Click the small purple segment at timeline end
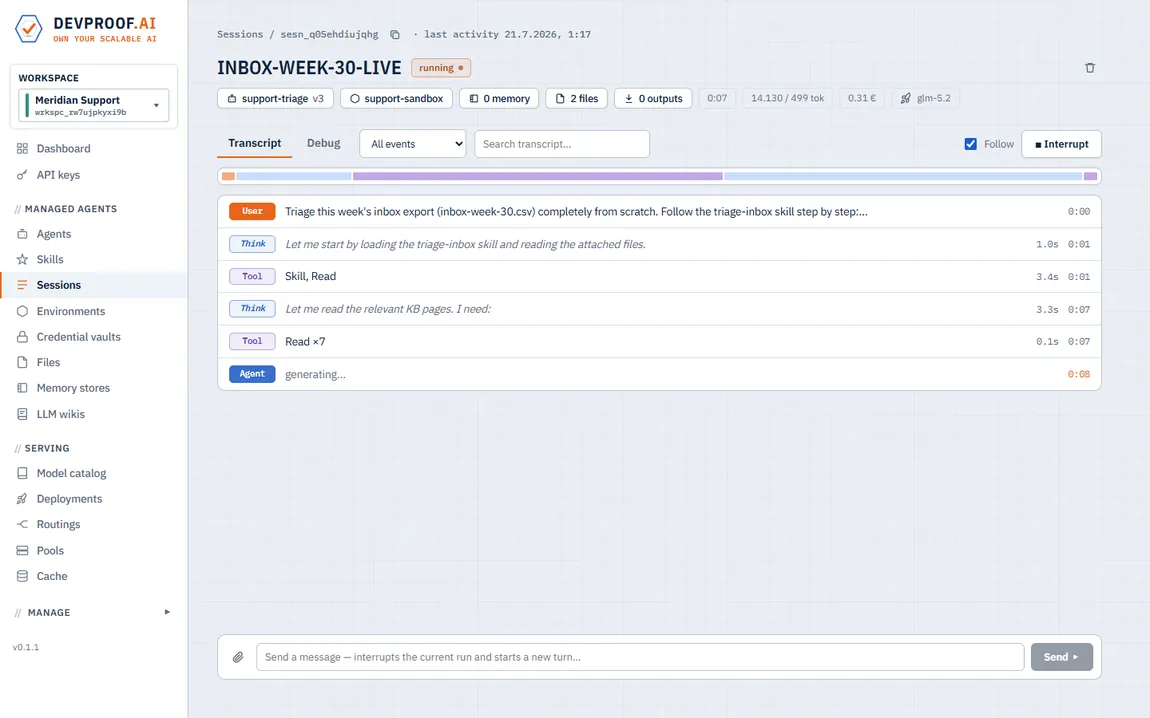 pyautogui.click(x=1090, y=176)
